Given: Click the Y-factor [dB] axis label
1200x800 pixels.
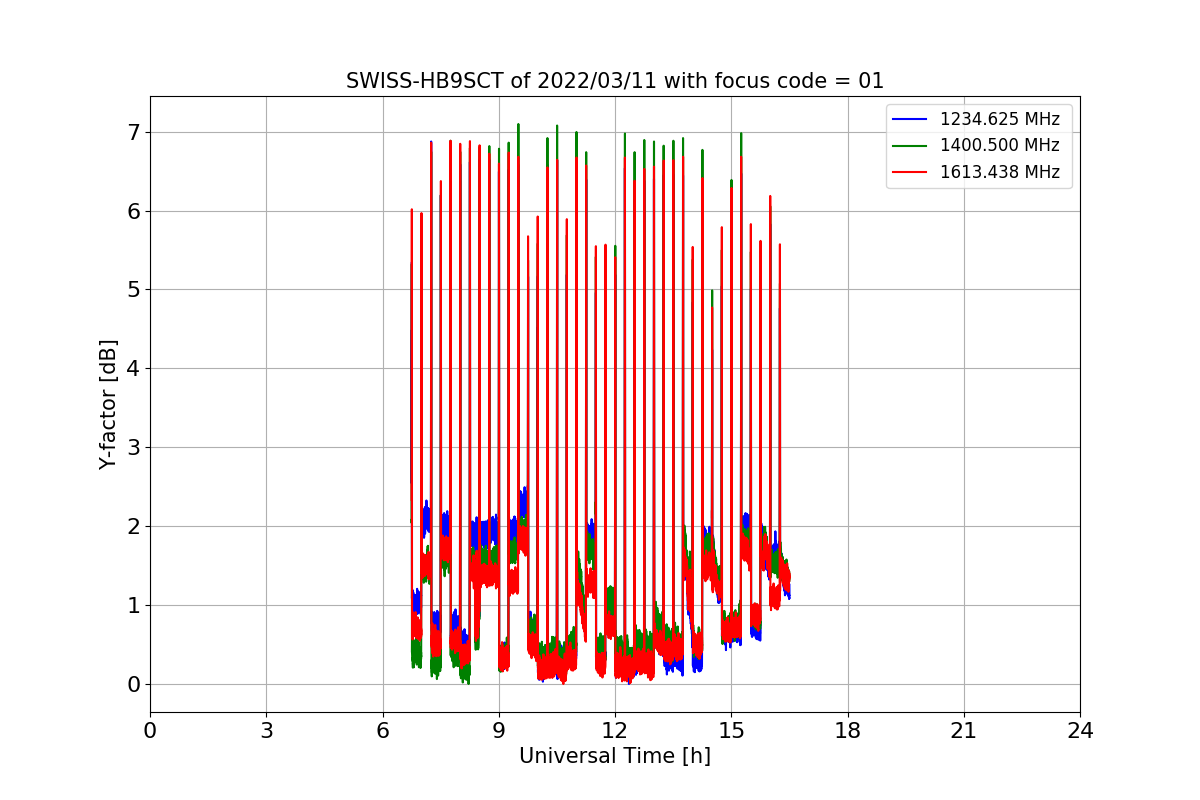Looking at the screenshot, I should [108, 405].
